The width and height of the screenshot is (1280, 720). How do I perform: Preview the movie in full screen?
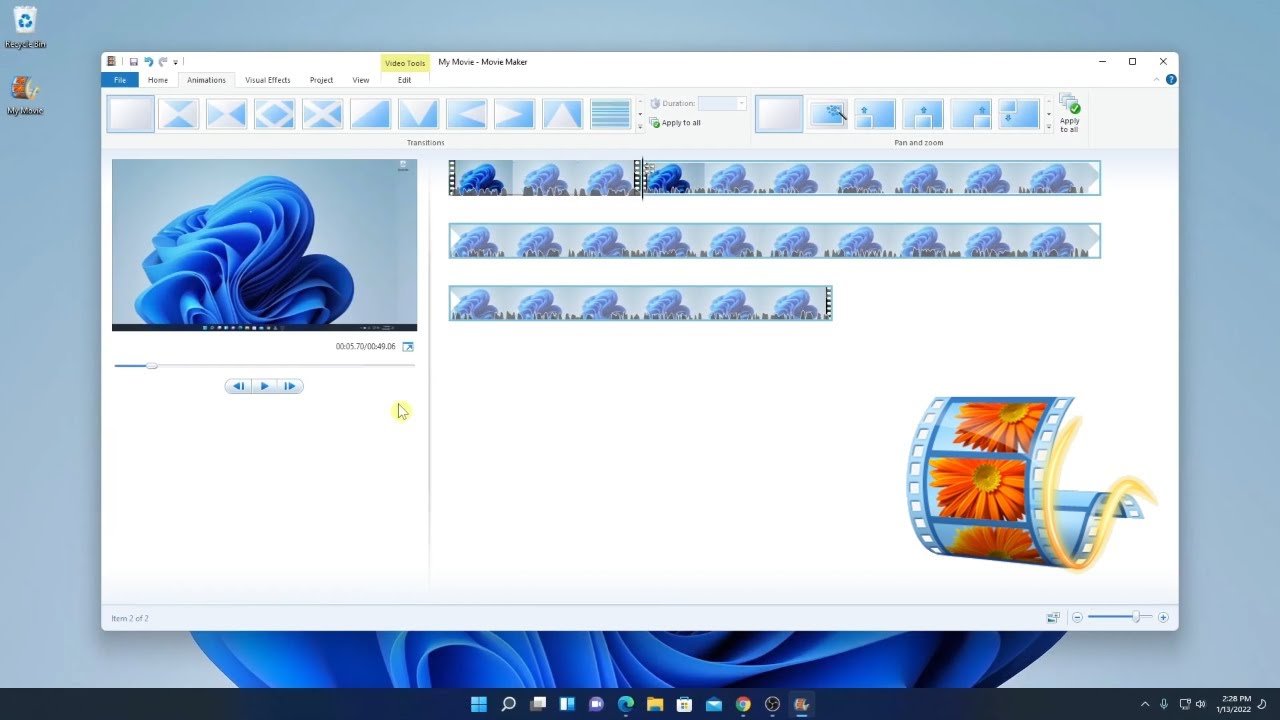[x=408, y=347]
